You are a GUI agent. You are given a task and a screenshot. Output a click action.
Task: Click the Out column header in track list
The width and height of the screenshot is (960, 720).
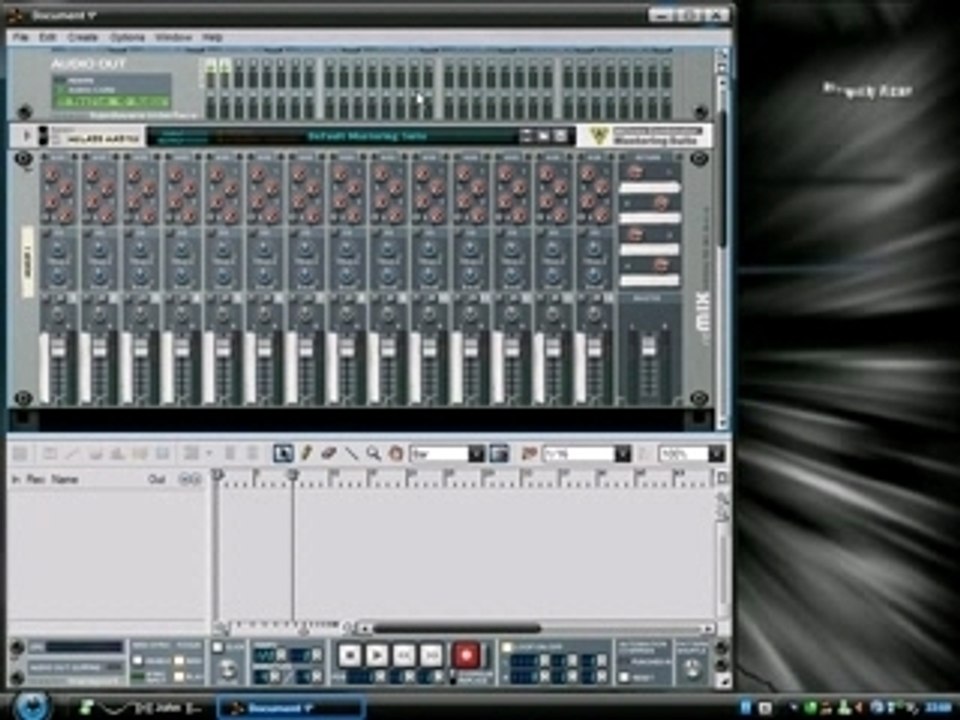pyautogui.click(x=157, y=479)
